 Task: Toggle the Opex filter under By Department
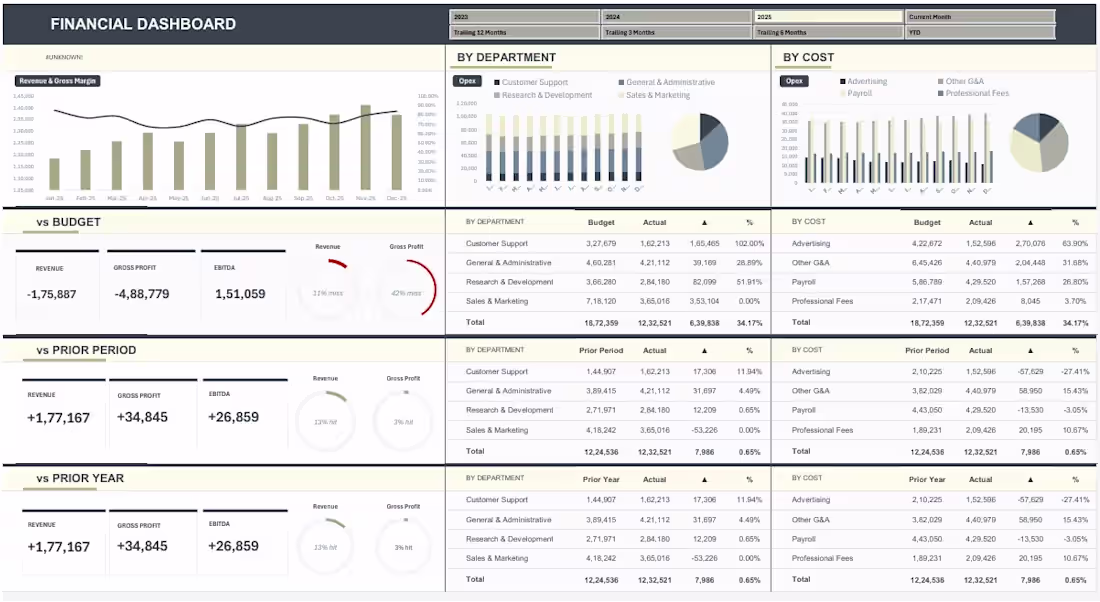[x=467, y=81]
